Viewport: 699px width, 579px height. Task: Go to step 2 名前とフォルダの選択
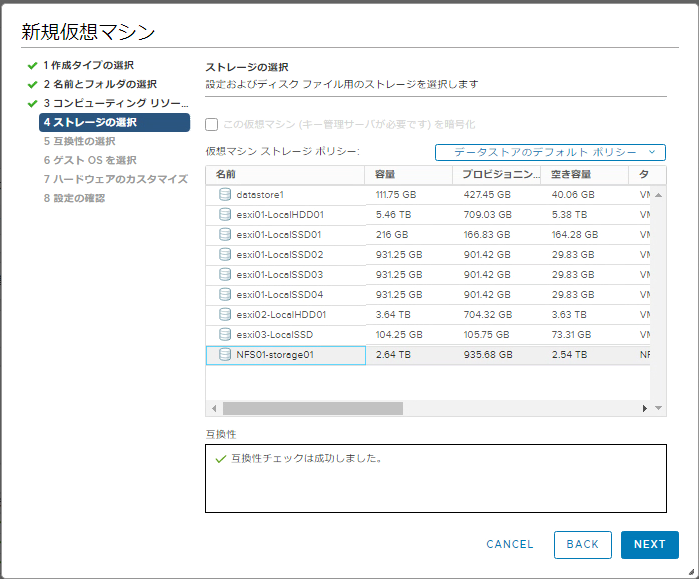[x=100, y=84]
